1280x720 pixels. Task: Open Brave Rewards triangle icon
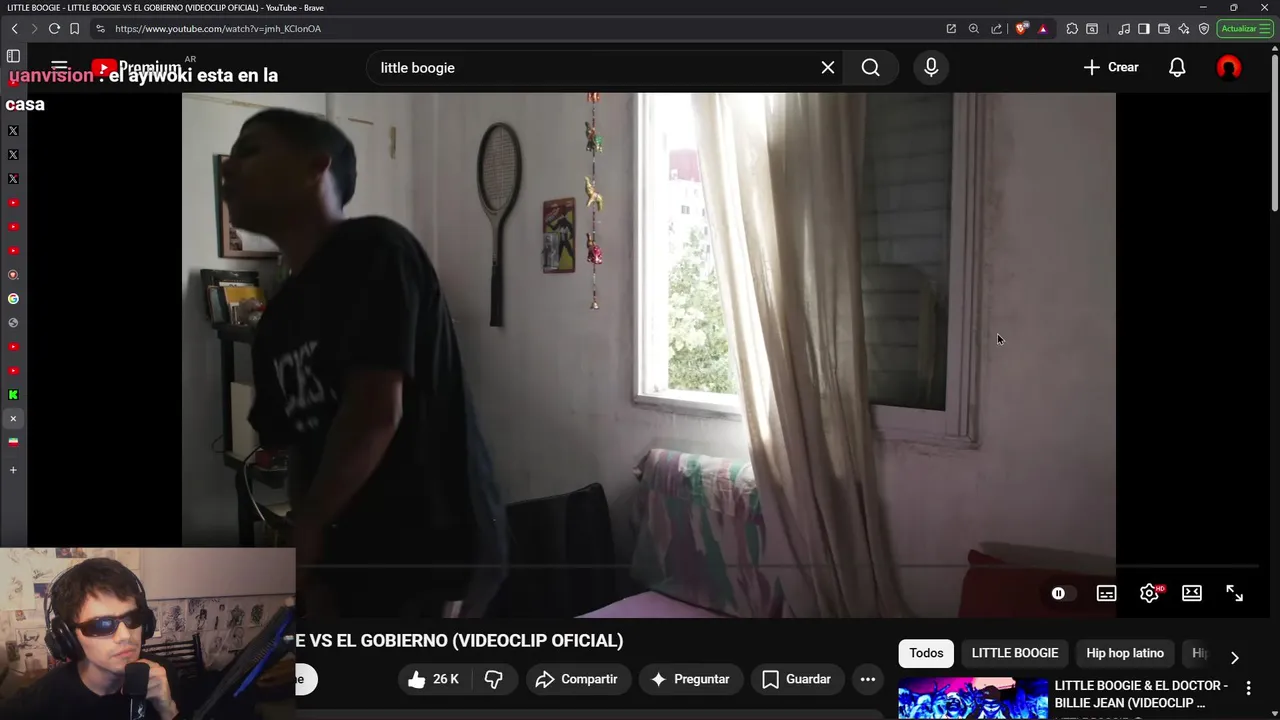pyautogui.click(x=1043, y=29)
